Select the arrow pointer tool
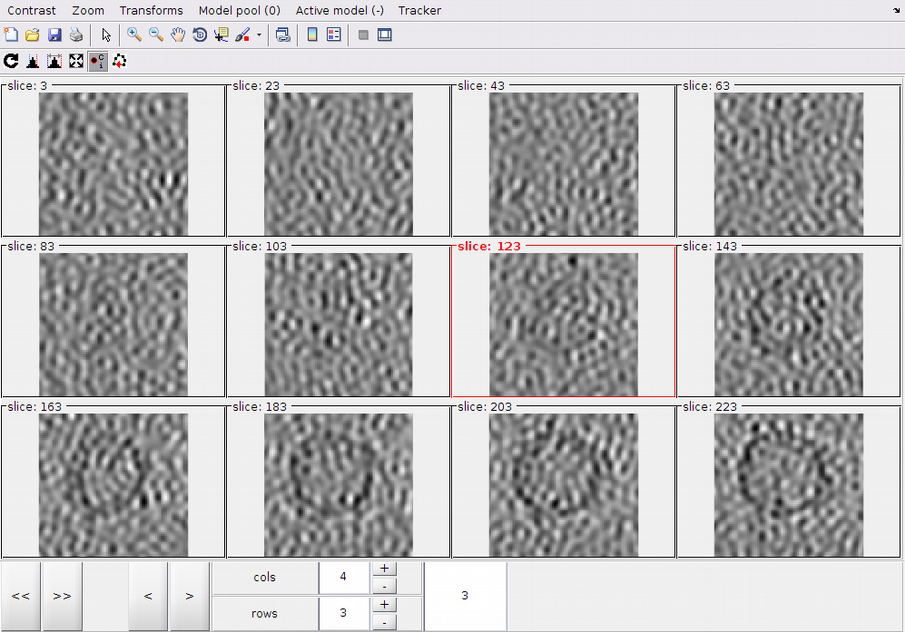Screen dimensions: 905x632 (x=106, y=35)
